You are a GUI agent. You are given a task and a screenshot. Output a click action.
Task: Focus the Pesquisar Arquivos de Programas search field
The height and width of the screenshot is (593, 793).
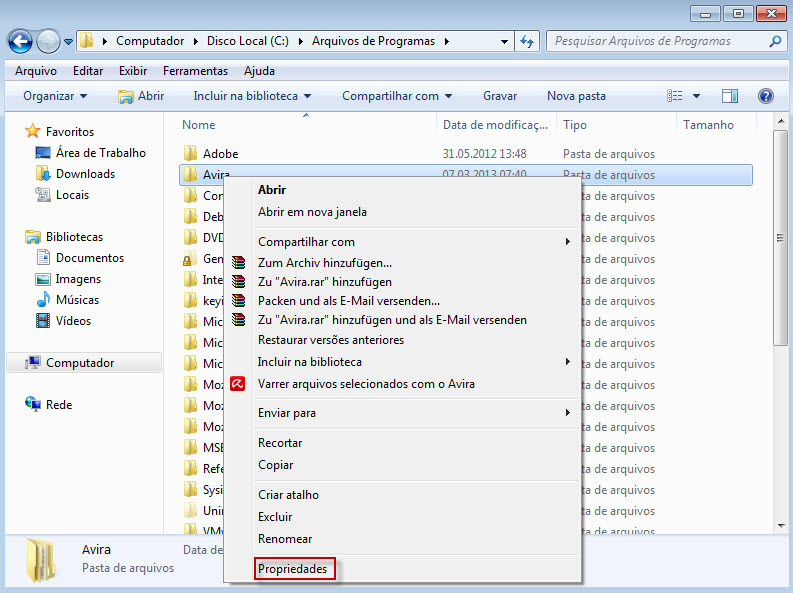coord(666,41)
